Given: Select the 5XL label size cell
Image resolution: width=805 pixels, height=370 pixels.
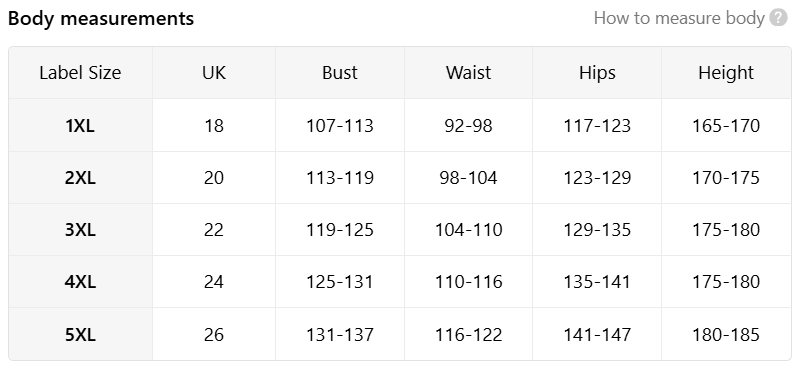Looking at the screenshot, I should [80, 335].
